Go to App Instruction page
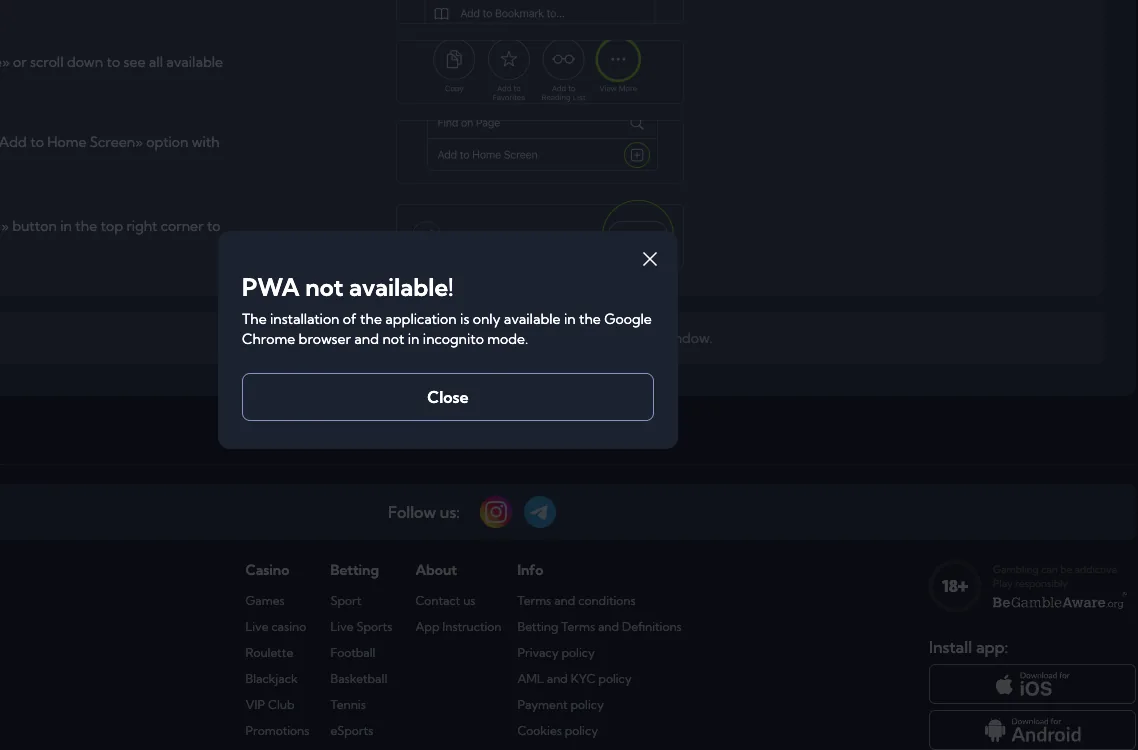This screenshot has height=750, width=1138. pos(458,627)
